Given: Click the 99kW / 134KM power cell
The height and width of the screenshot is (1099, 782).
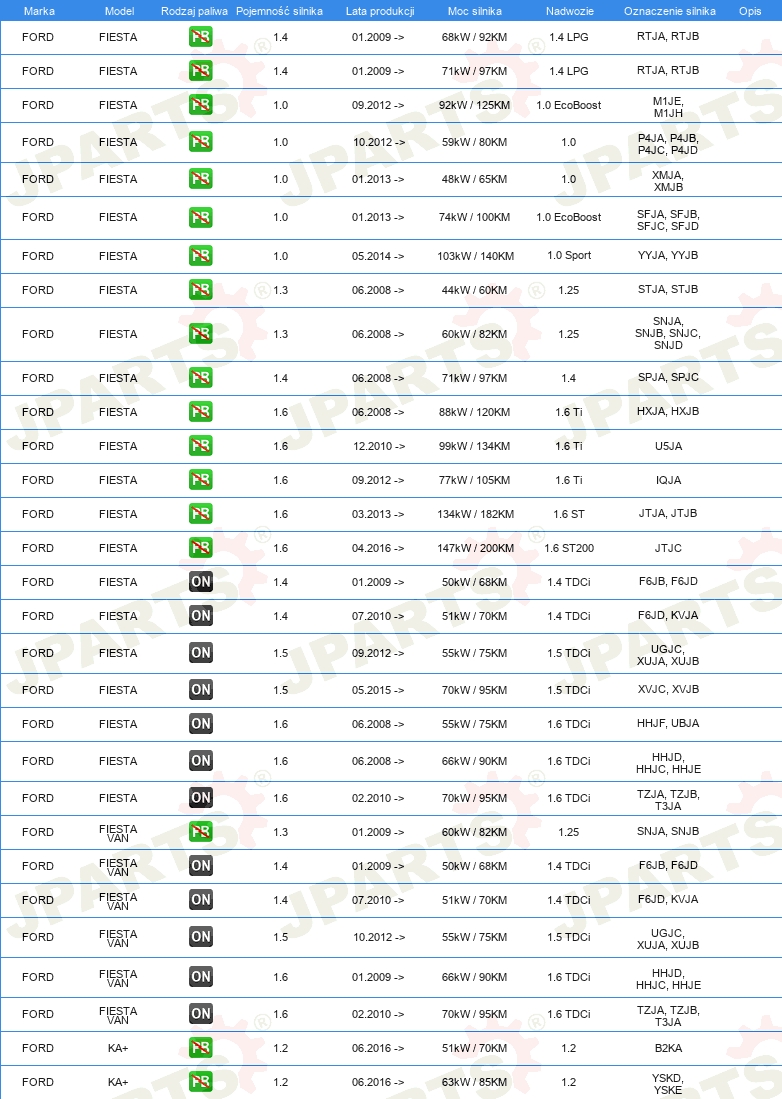Looking at the screenshot, I should (x=474, y=446).
